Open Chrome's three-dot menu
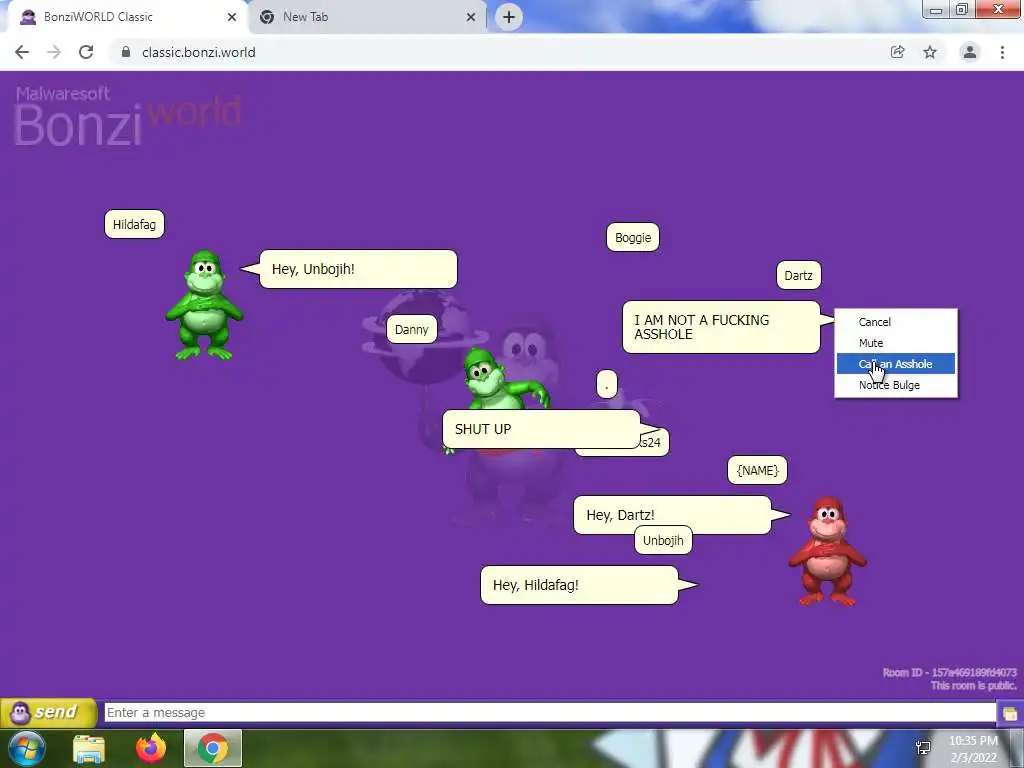Screen dimensions: 1024x768 [x=1002, y=52]
